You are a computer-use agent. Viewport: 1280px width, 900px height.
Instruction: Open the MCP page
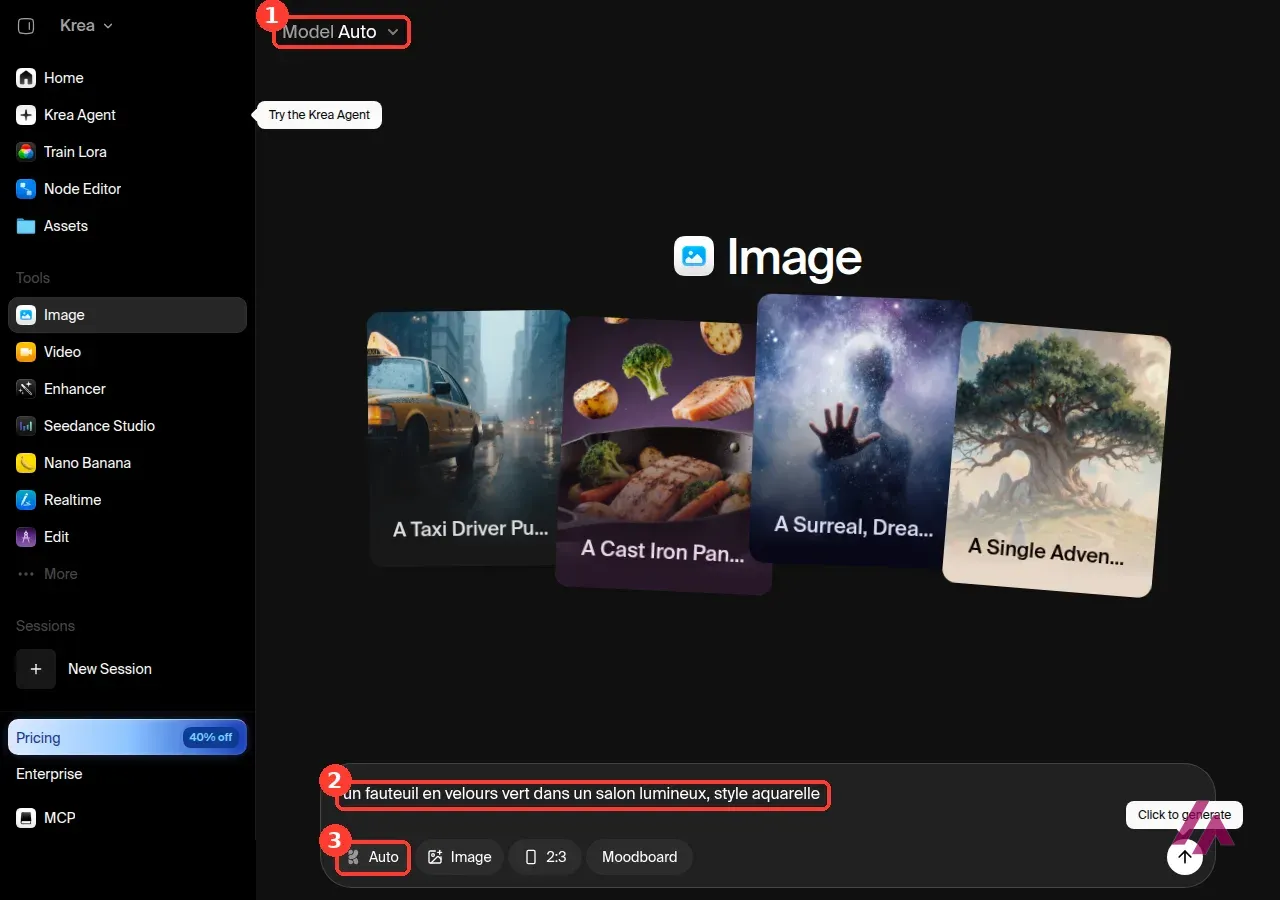pos(127,818)
